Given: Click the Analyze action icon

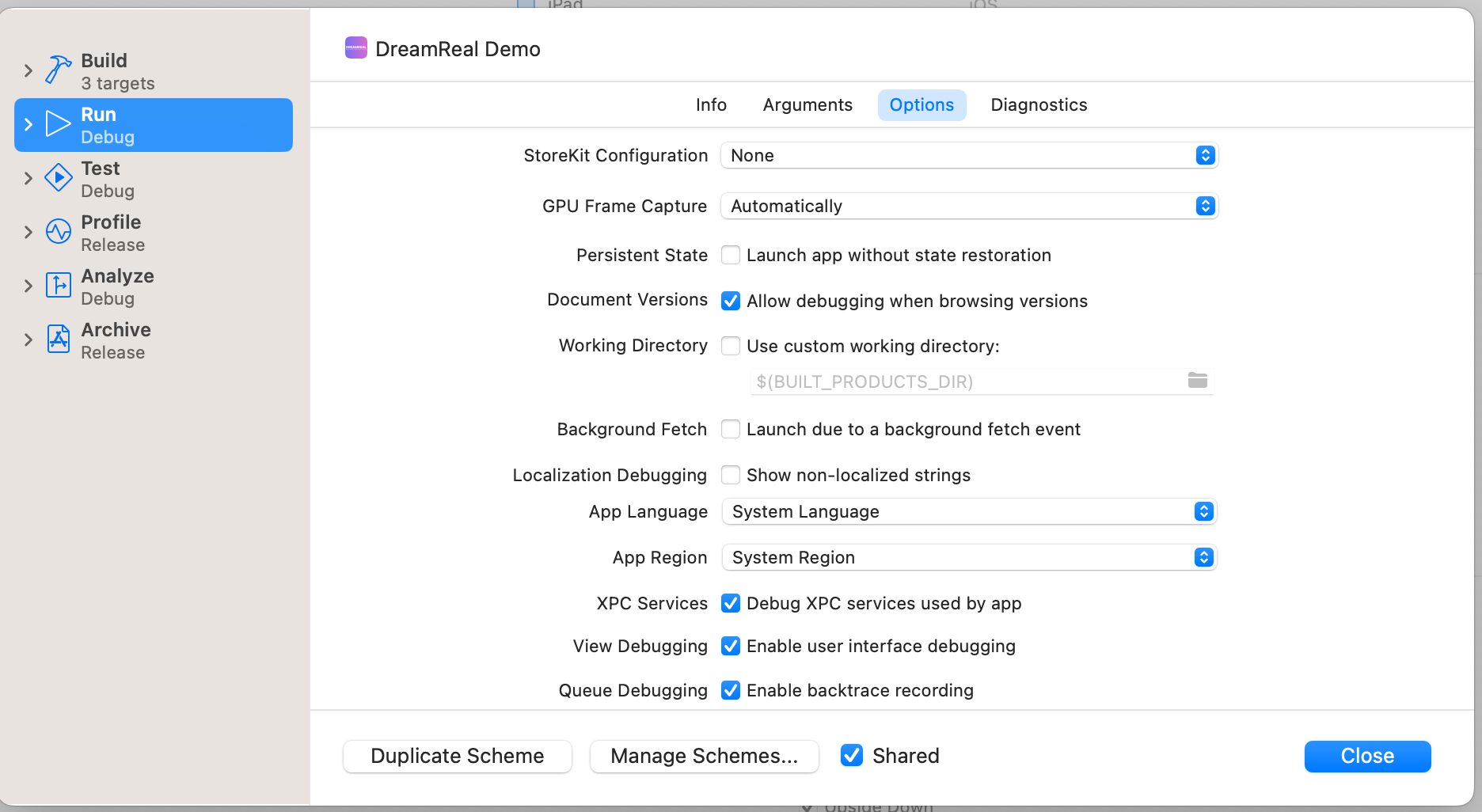Looking at the screenshot, I should pyautogui.click(x=58, y=285).
